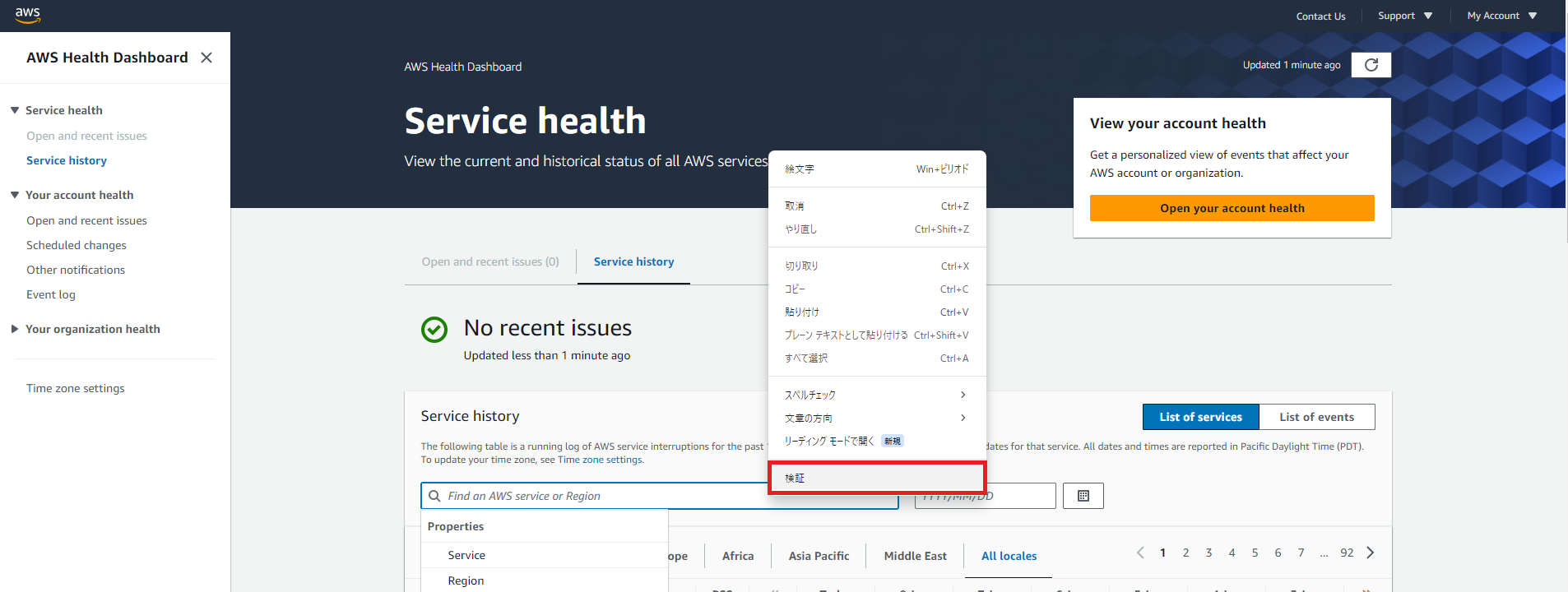The height and width of the screenshot is (592, 1568).
Task: Open the Time zone settings link
Action: point(76,388)
